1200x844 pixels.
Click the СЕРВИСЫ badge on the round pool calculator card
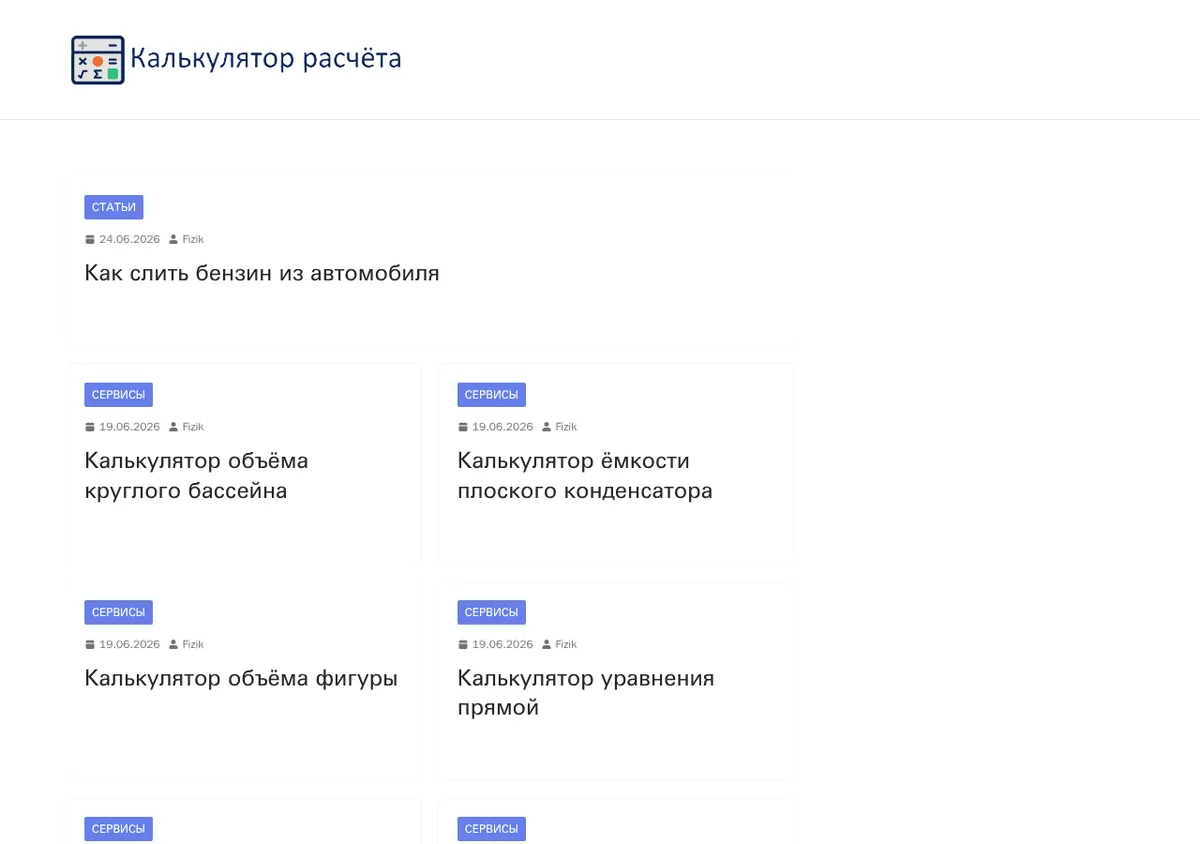pyautogui.click(x=118, y=395)
